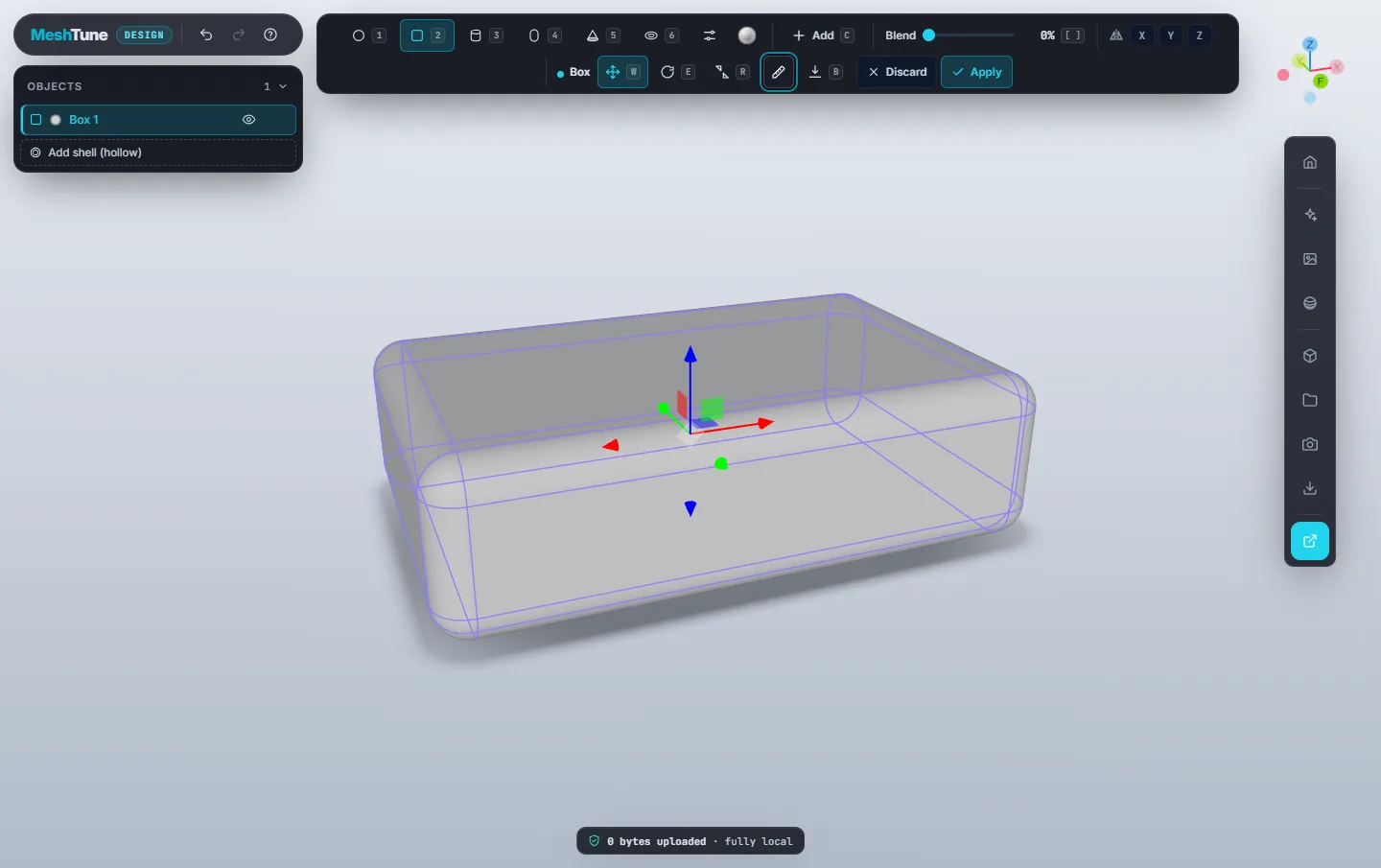Select the box primitive tool
Image resolution: width=1381 pixels, height=868 pixels.
[427, 35]
